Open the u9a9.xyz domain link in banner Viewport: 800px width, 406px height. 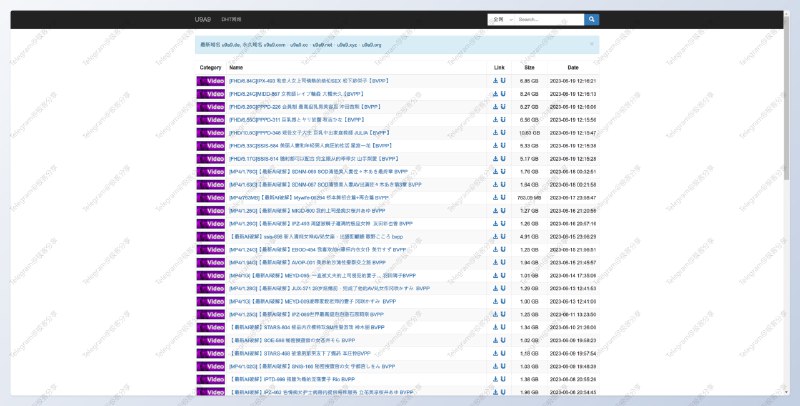[x=346, y=45]
